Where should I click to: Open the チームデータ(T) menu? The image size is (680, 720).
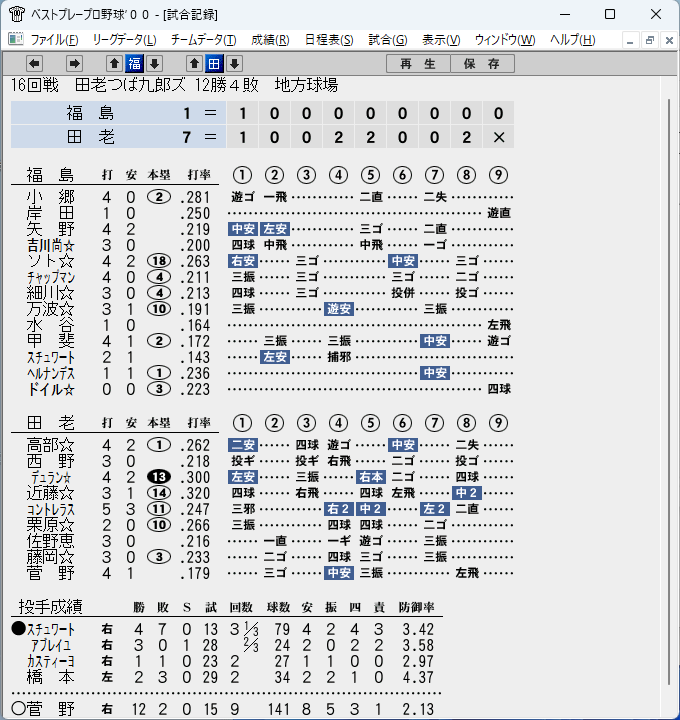203,40
